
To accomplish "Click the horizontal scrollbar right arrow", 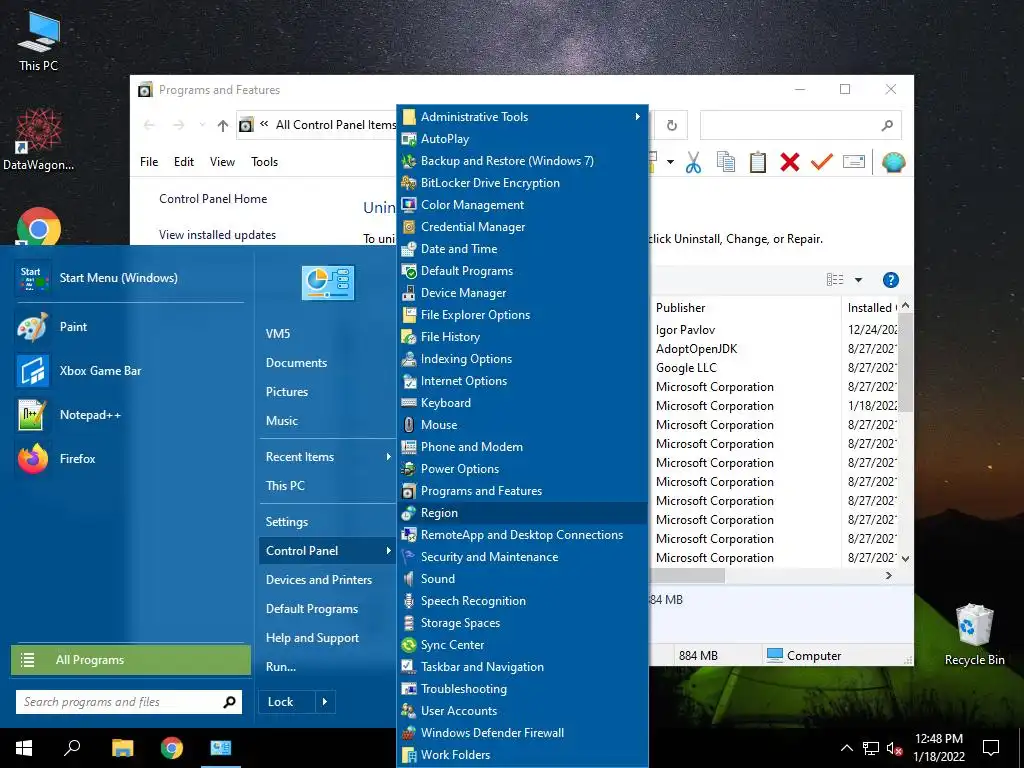I will point(889,575).
